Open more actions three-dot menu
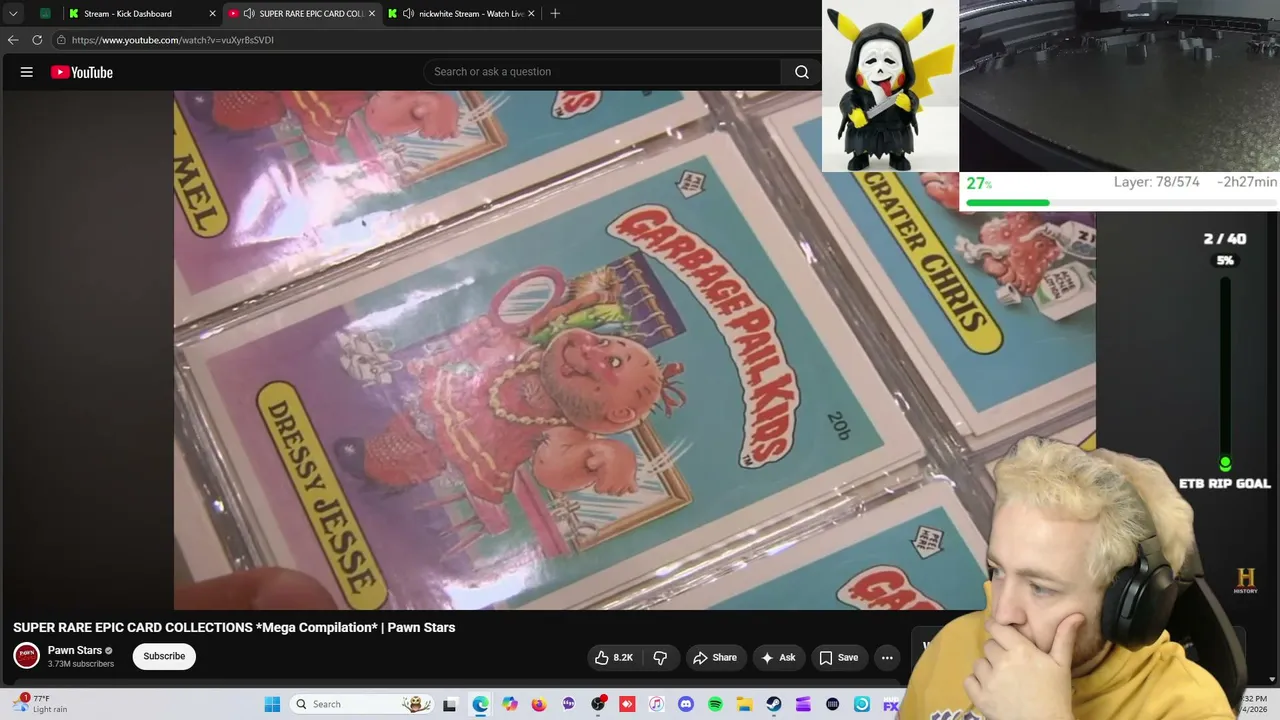The height and width of the screenshot is (720, 1280). [887, 657]
